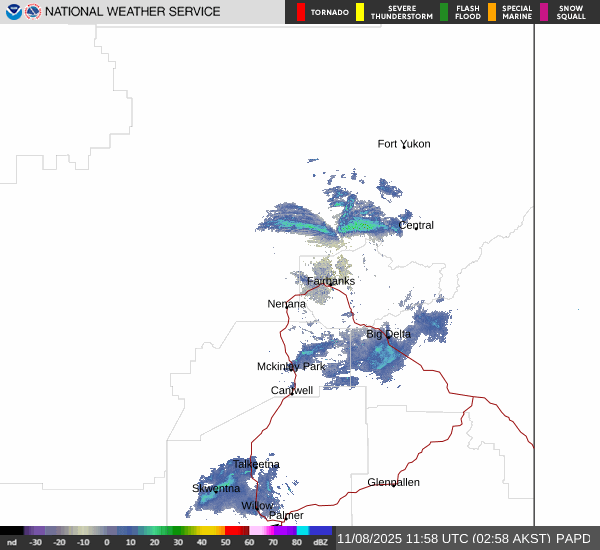This screenshot has height=550, width=600.
Task: Click the Glennallen location label
Action: 393,482
